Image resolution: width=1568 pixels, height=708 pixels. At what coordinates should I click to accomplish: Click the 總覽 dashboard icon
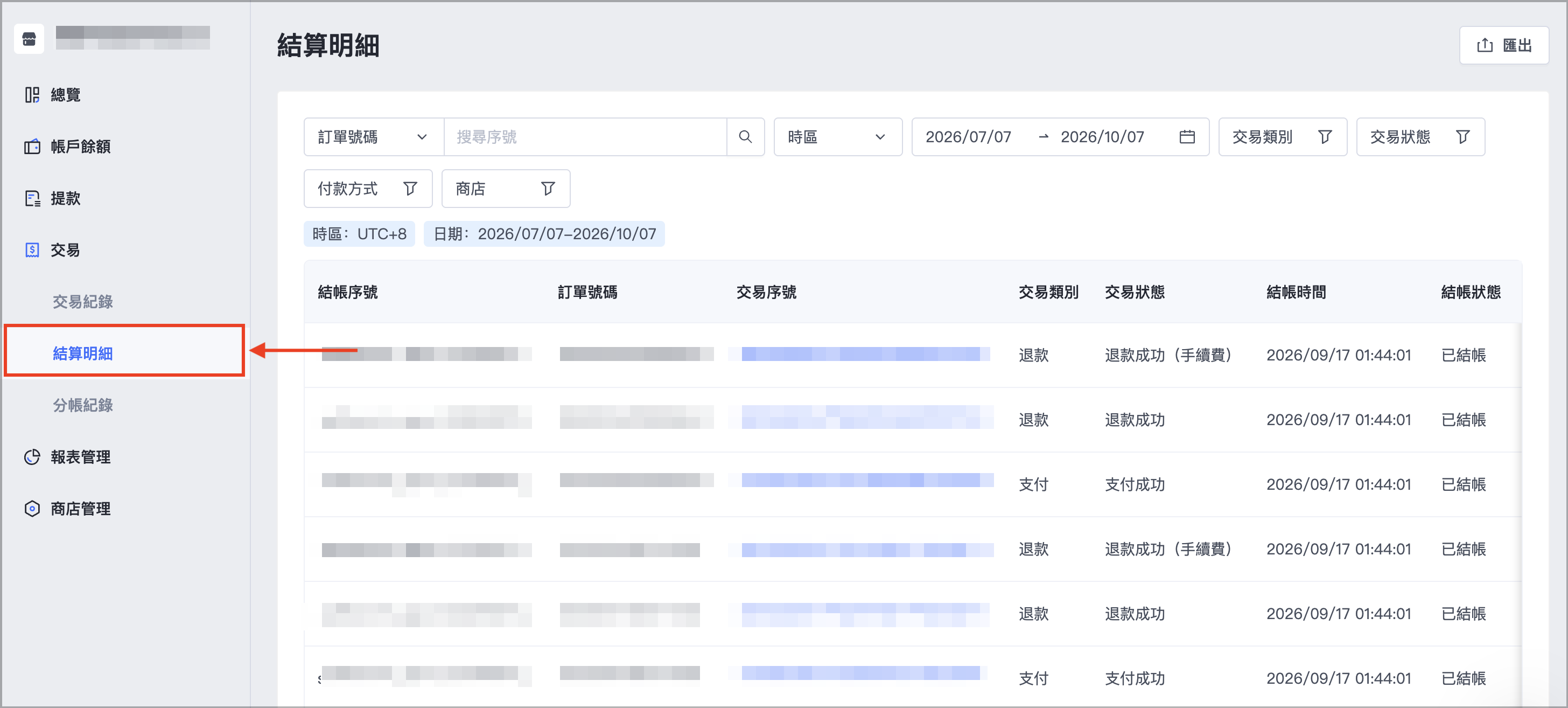[32, 95]
